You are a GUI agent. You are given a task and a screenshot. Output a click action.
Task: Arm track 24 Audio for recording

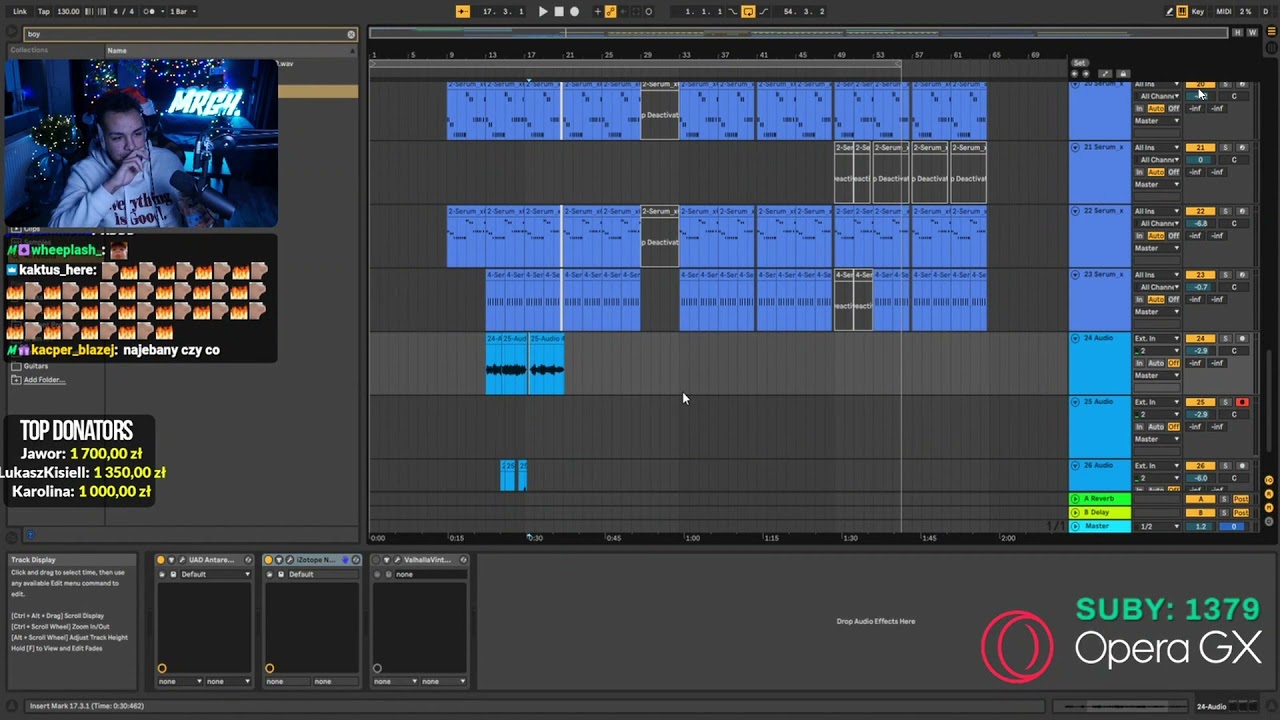[1242, 338]
